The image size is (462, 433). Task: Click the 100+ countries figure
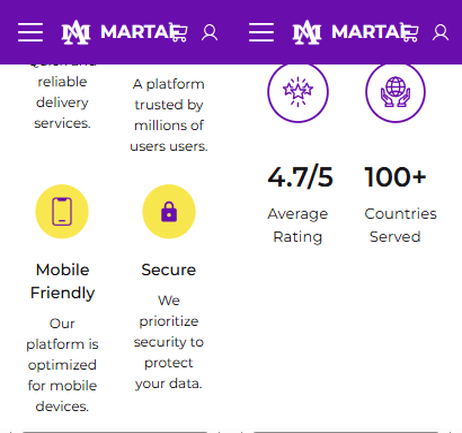click(x=395, y=177)
